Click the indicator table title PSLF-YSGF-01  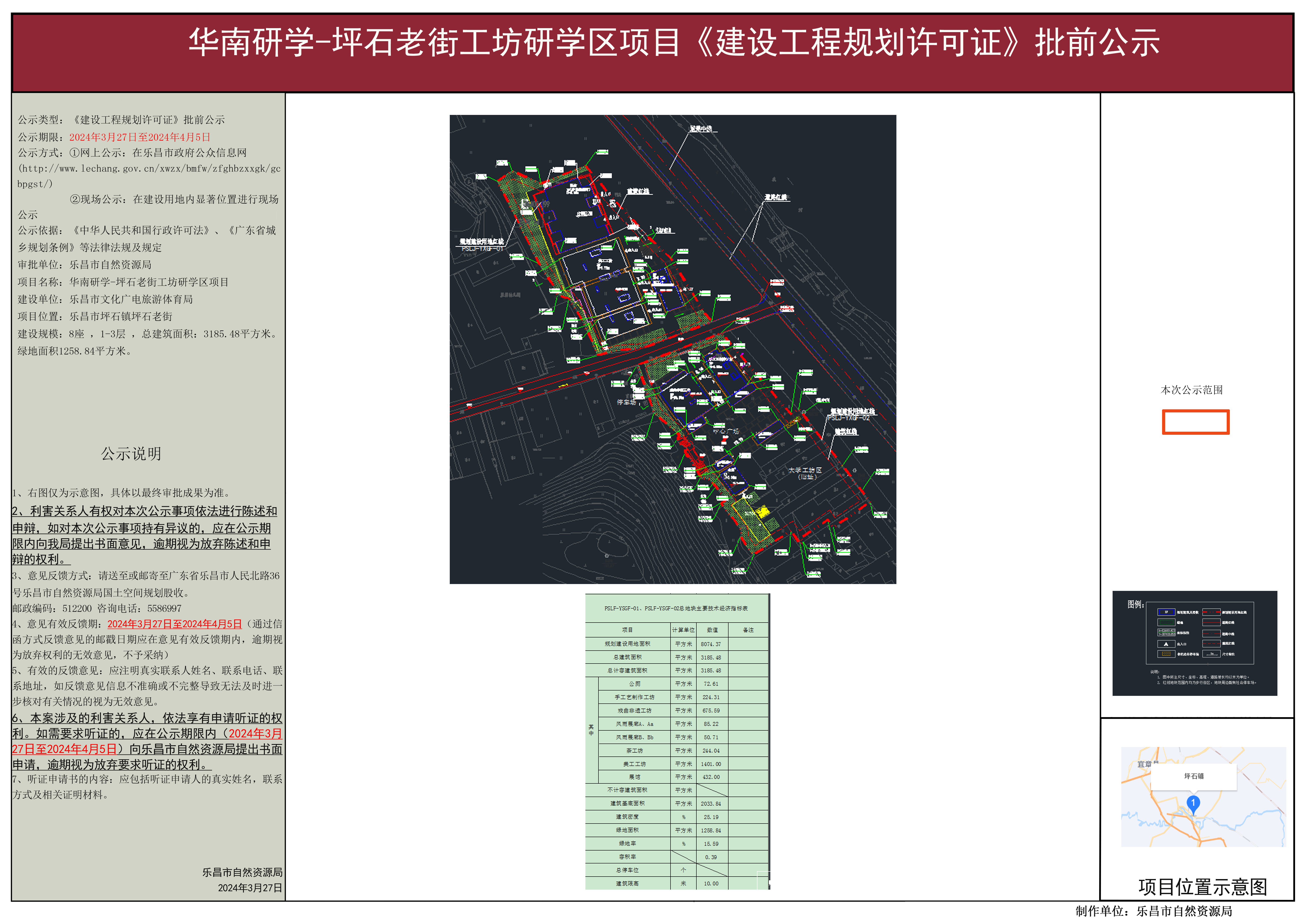[x=676, y=608]
